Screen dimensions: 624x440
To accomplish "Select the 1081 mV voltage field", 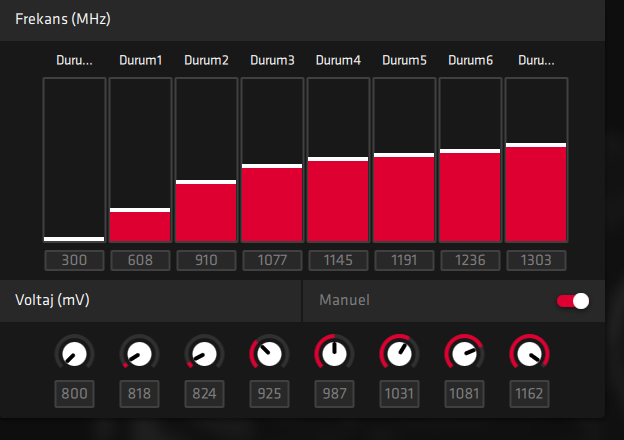I will coord(464,394).
